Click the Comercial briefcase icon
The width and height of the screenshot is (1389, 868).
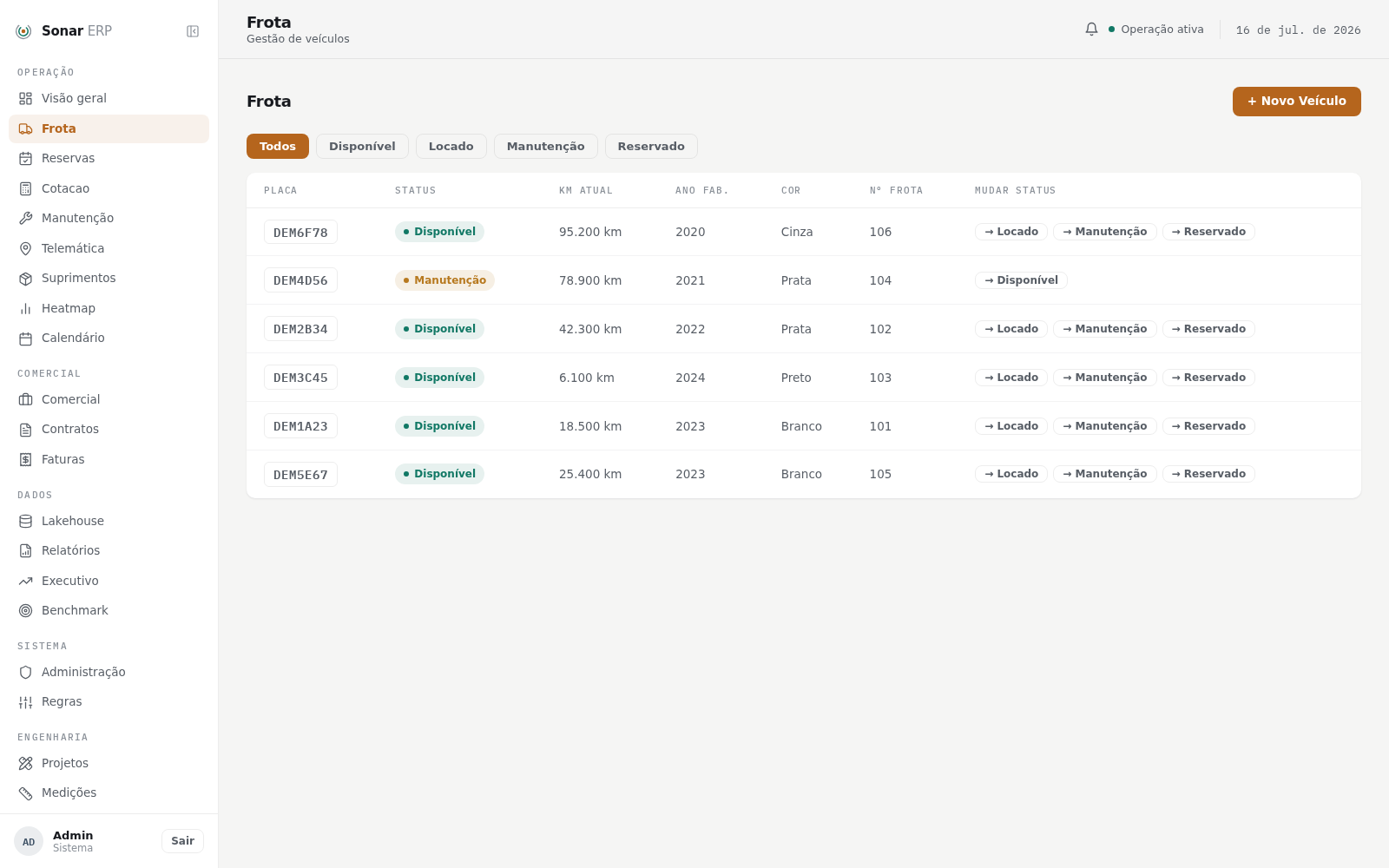tap(26, 399)
